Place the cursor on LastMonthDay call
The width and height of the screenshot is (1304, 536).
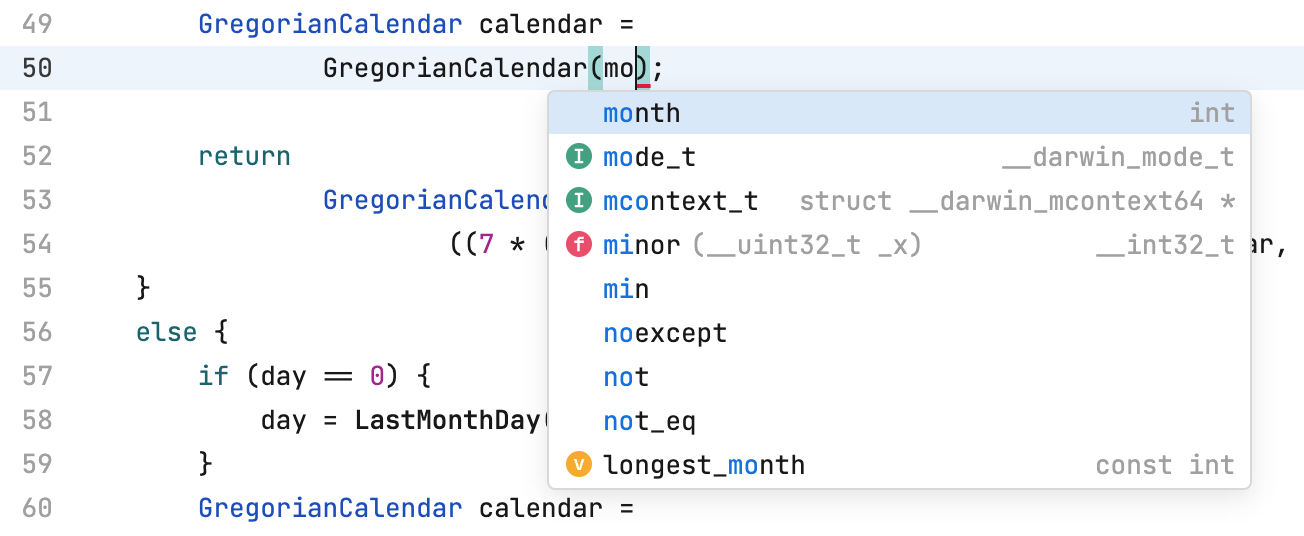pos(446,420)
